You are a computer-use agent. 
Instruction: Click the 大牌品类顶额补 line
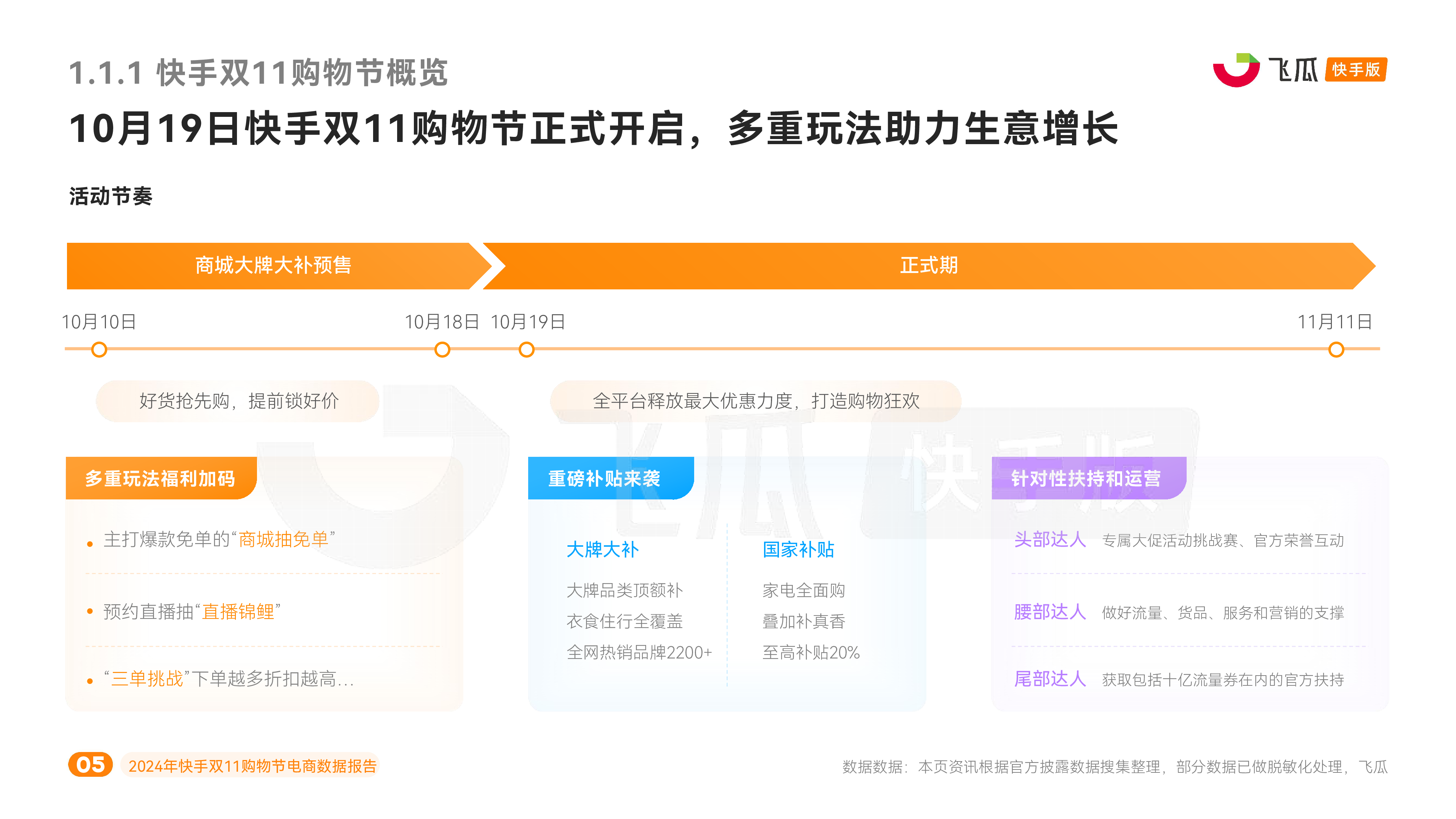coord(625,591)
